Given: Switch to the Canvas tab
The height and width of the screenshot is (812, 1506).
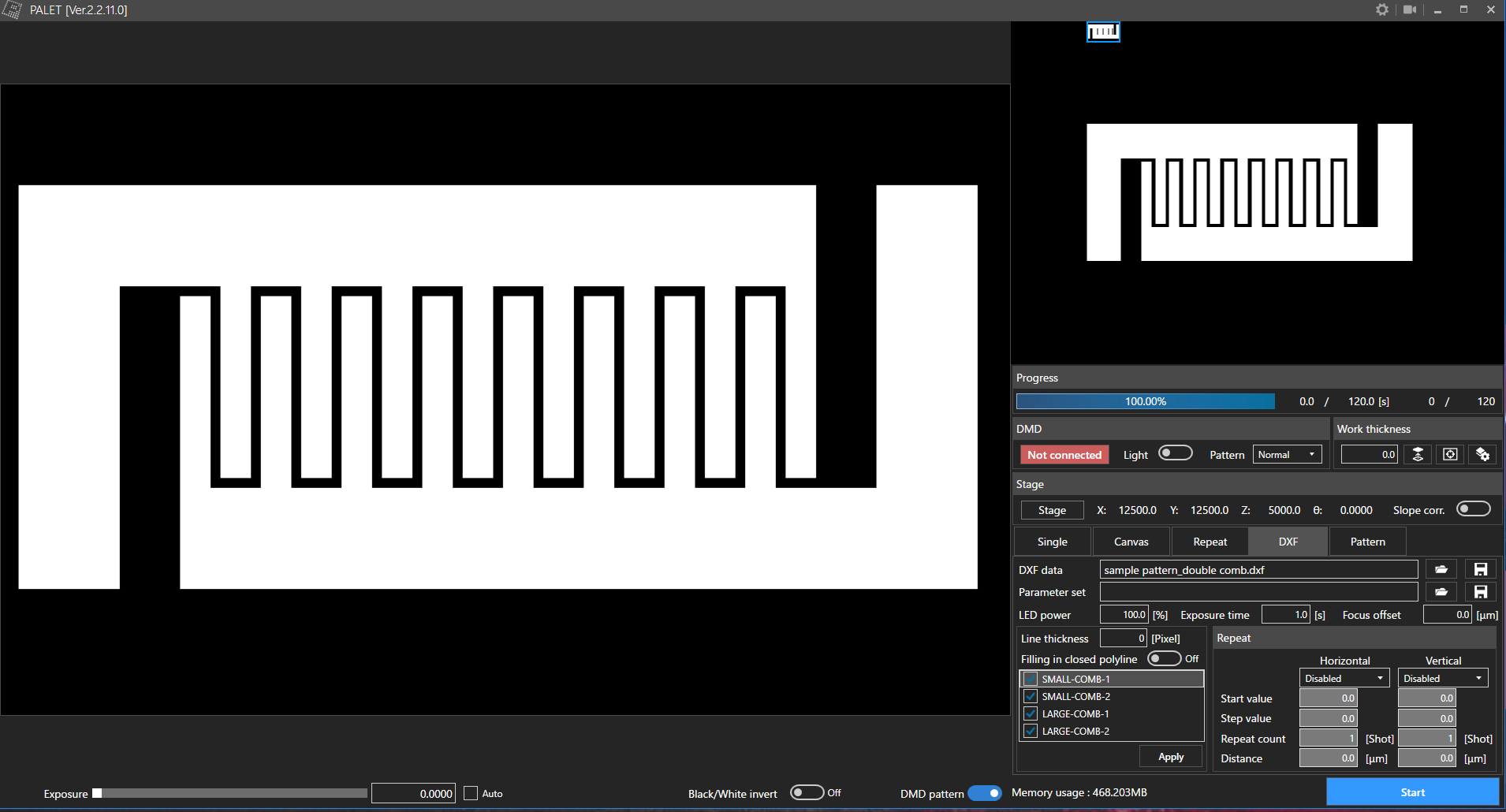Looking at the screenshot, I should tap(1131, 542).
